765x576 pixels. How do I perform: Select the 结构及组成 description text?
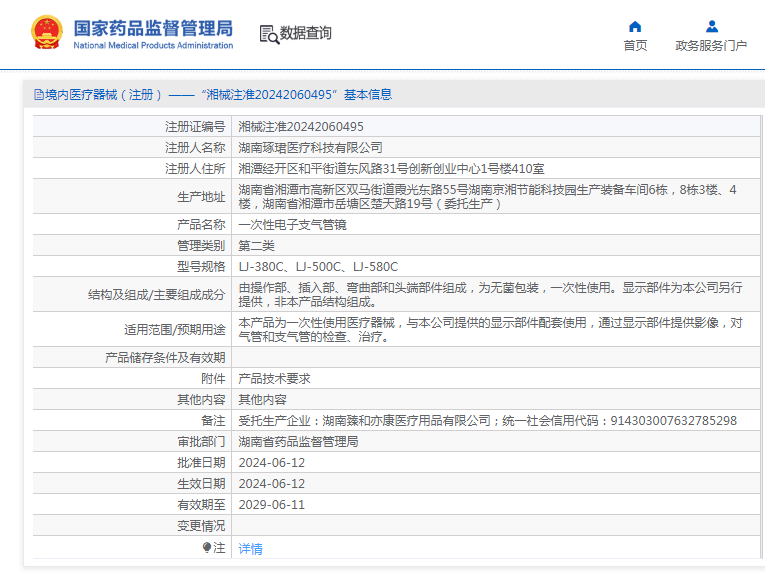(490, 295)
